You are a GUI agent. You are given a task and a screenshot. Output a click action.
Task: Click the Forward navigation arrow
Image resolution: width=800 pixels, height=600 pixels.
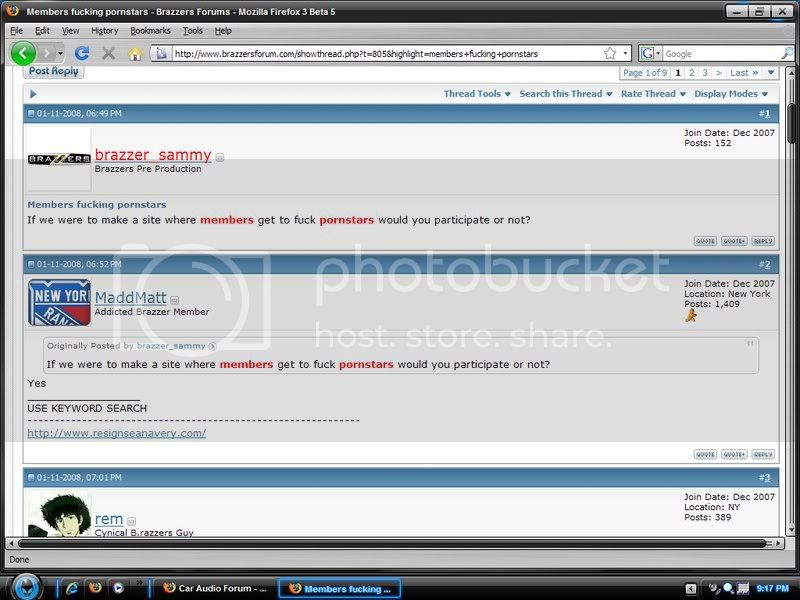point(46,53)
